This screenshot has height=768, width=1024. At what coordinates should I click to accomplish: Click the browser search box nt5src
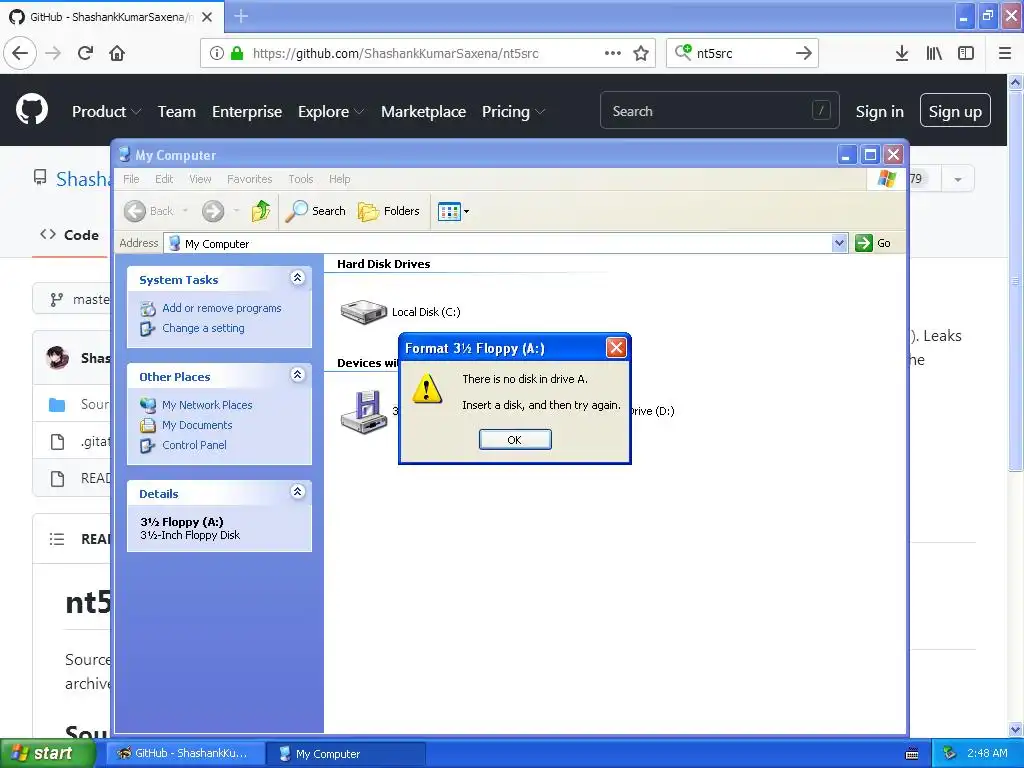[x=741, y=54]
